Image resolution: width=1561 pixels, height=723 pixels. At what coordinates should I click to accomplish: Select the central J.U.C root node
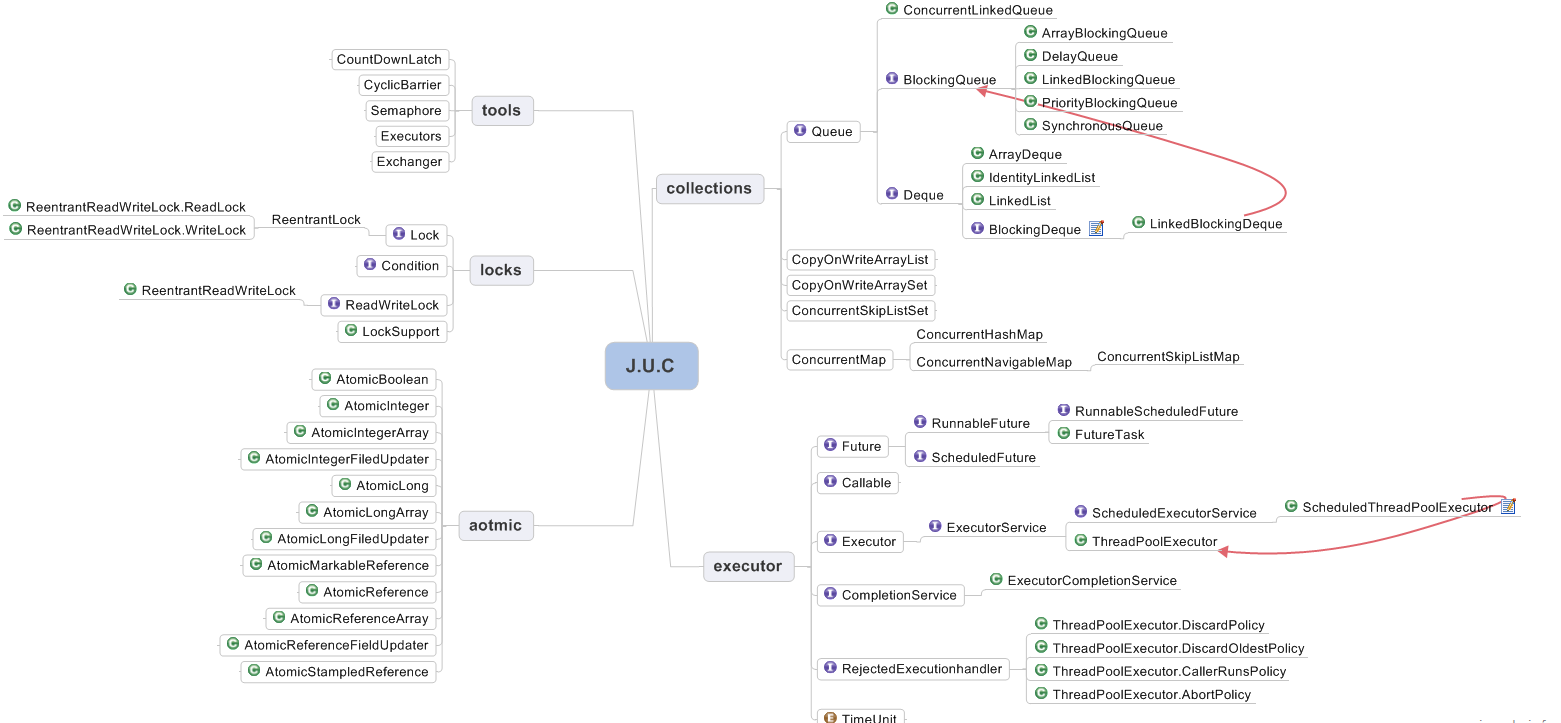(x=651, y=366)
